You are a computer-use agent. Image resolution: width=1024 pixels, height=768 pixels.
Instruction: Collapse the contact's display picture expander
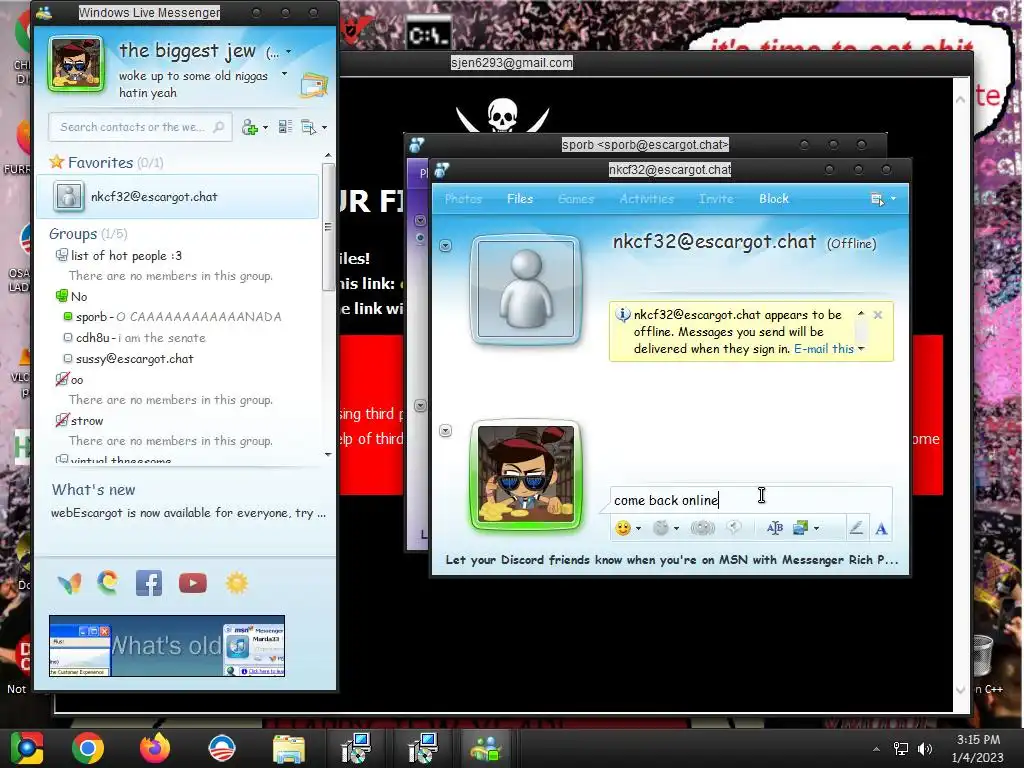pos(445,246)
